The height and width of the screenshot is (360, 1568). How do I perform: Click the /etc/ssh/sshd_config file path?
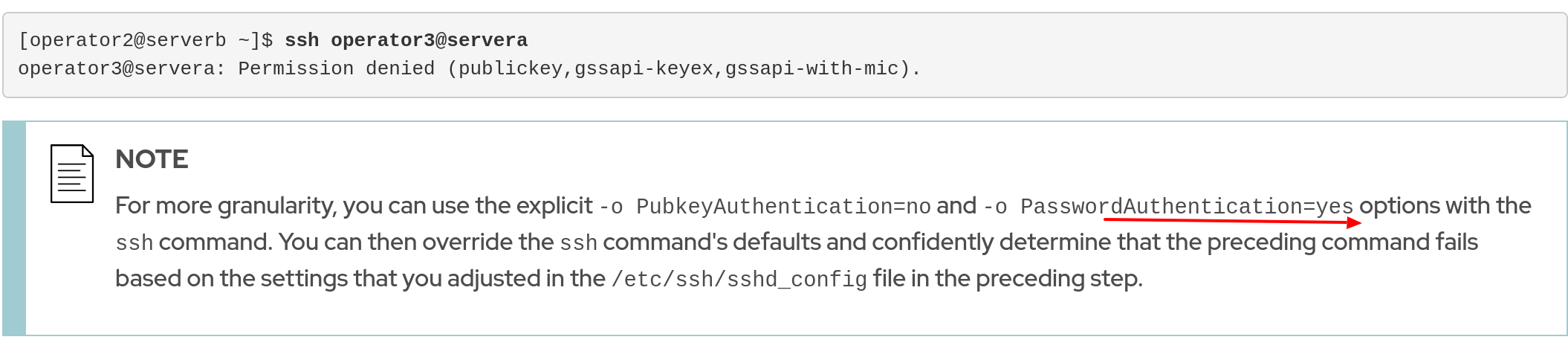pyautogui.click(x=739, y=279)
